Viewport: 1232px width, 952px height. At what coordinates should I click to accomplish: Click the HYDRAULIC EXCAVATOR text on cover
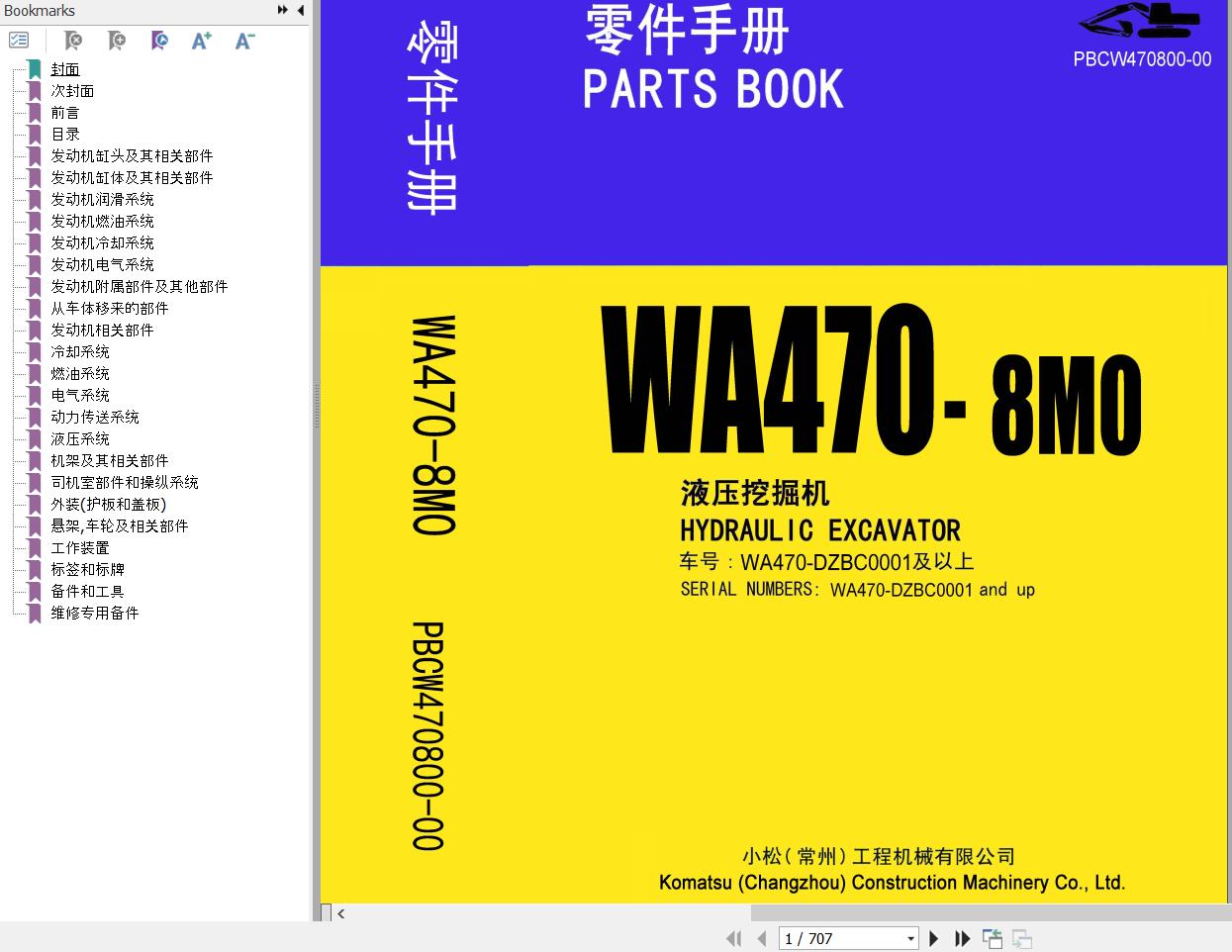coord(820,530)
